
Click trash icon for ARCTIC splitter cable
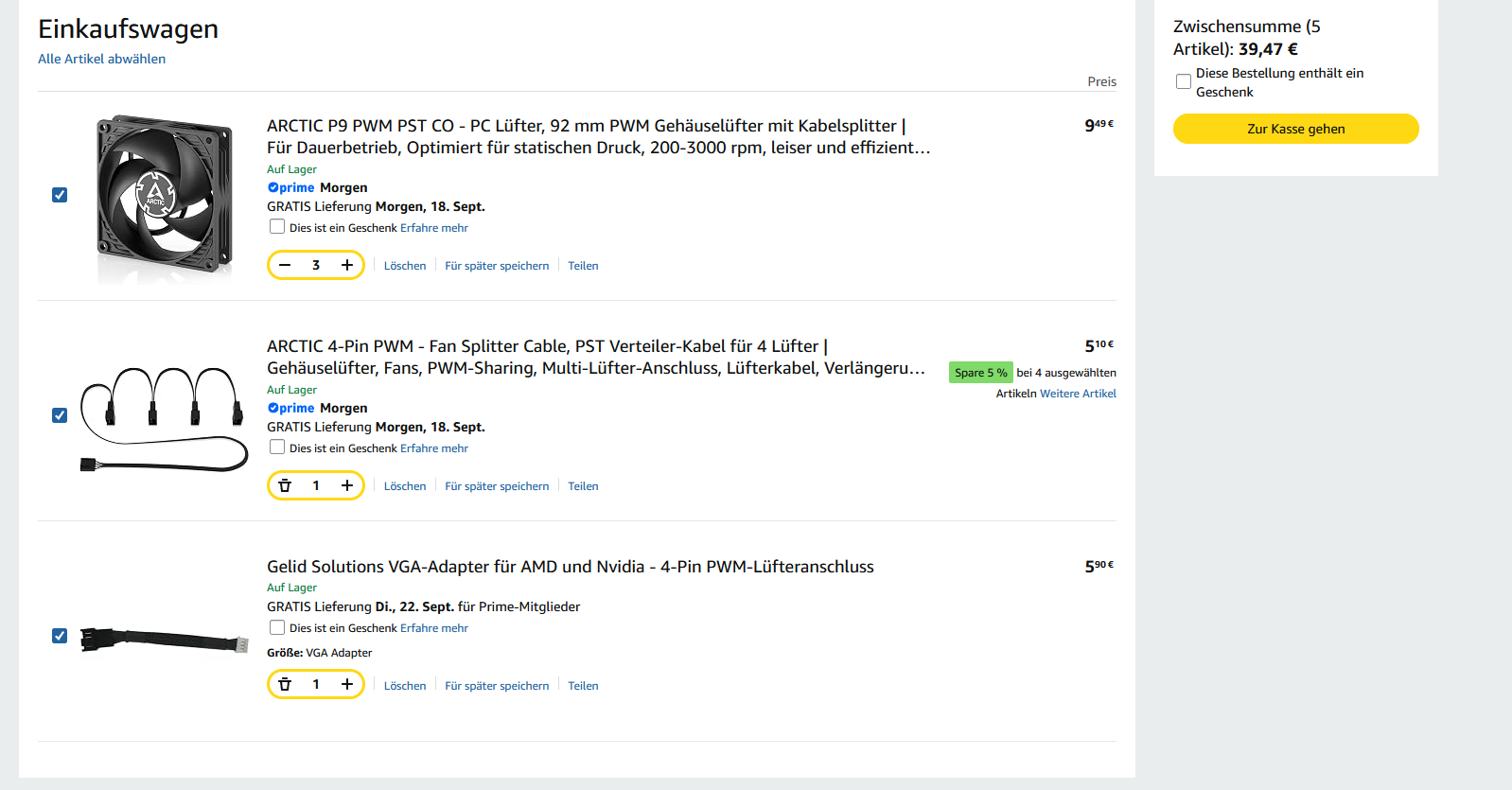(x=285, y=485)
